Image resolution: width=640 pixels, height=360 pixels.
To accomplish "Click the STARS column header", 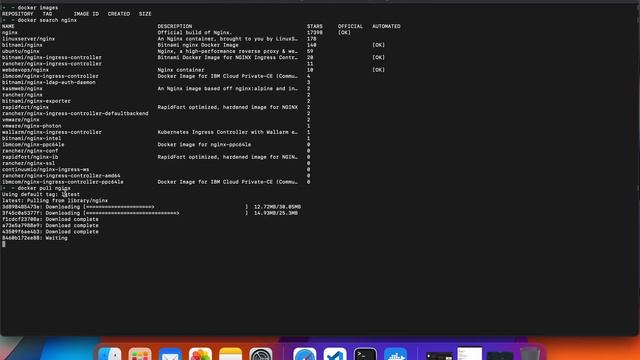I will (x=315, y=26).
